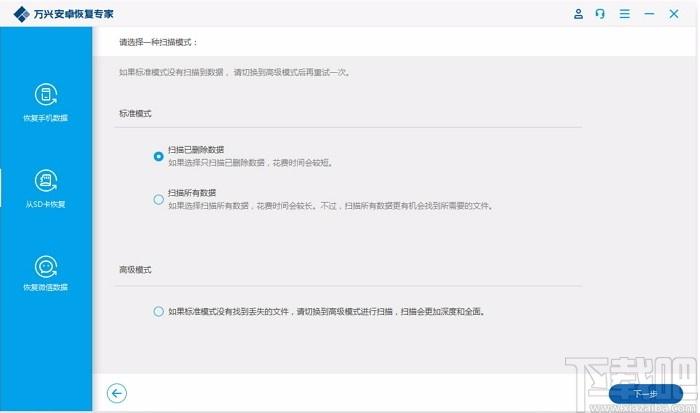
Task: Open the user account icon
Action: click(578, 14)
